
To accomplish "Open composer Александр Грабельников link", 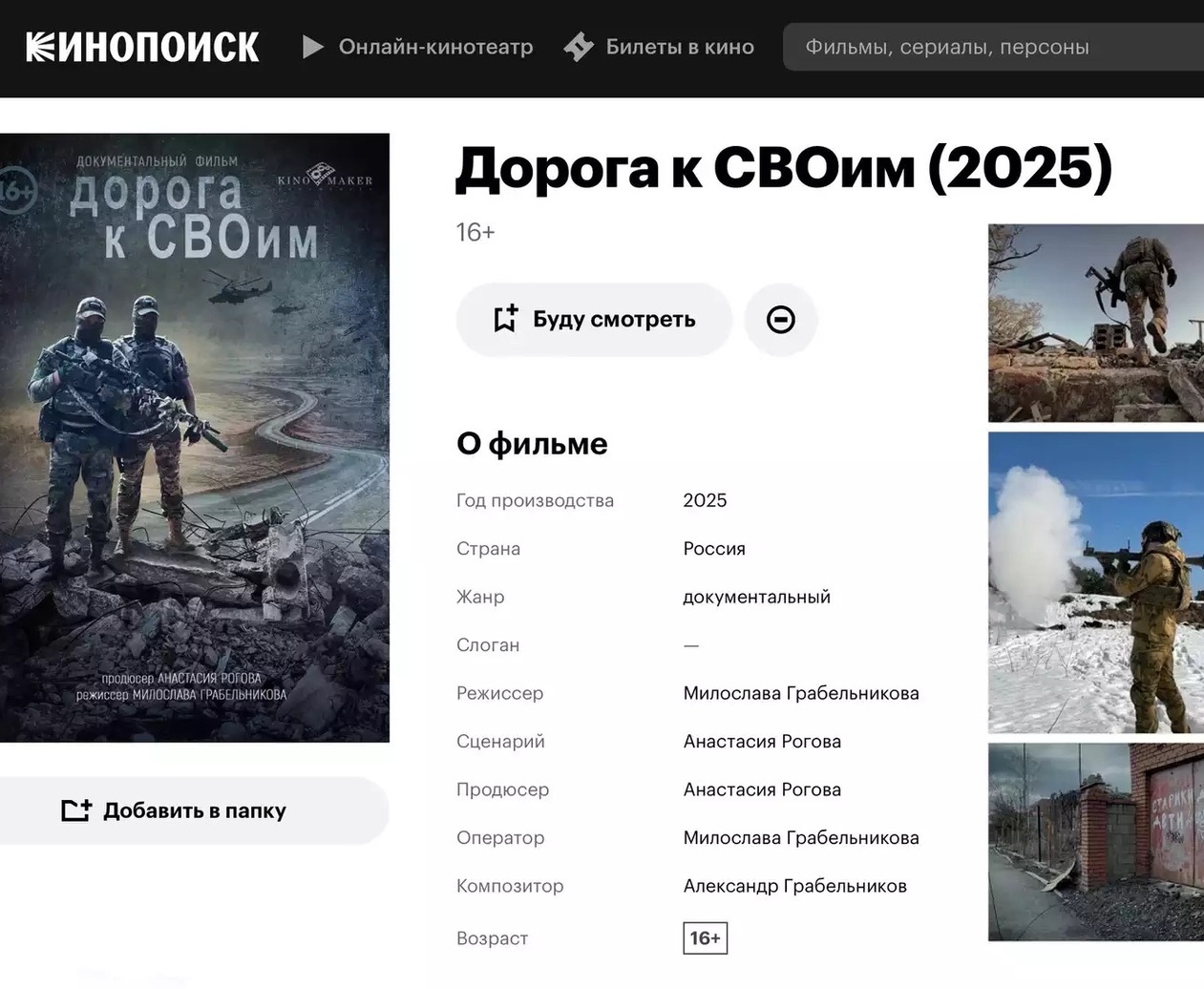I will 794,886.
